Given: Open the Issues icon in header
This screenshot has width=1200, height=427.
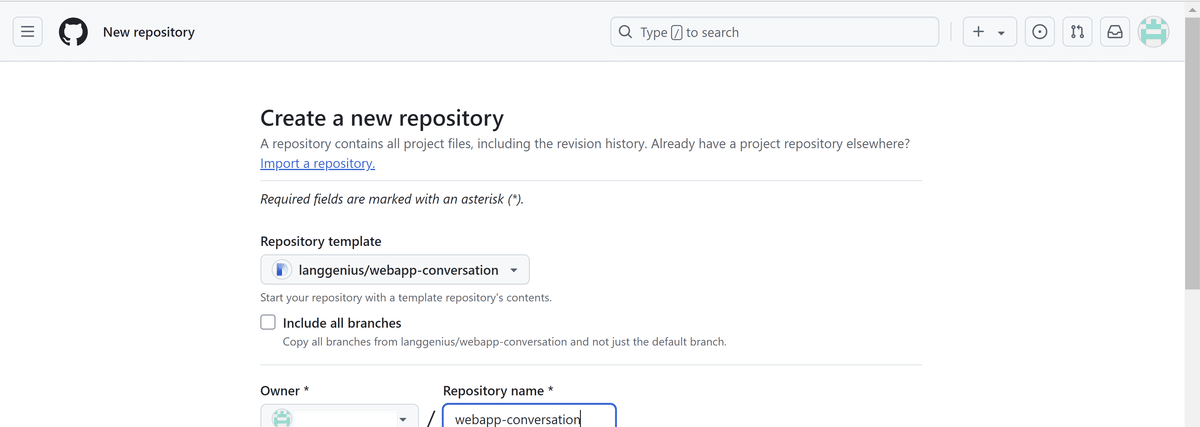Looking at the screenshot, I should pos(1040,32).
